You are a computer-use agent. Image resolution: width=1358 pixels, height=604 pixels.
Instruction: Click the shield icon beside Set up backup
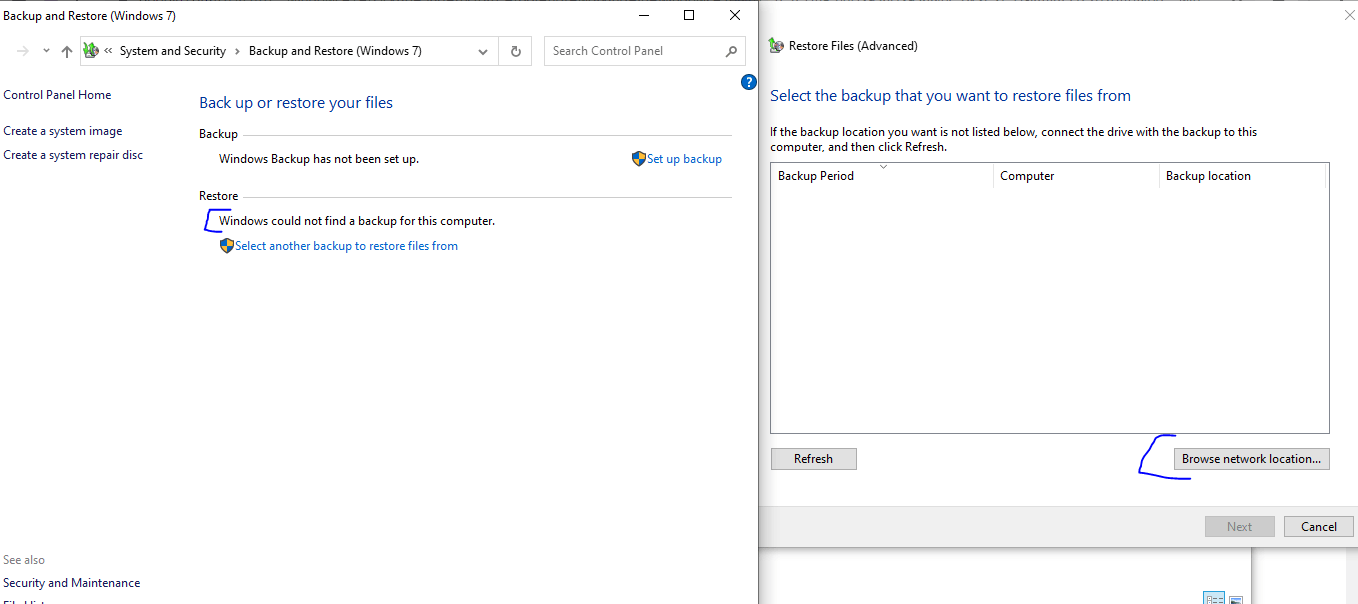(639, 159)
